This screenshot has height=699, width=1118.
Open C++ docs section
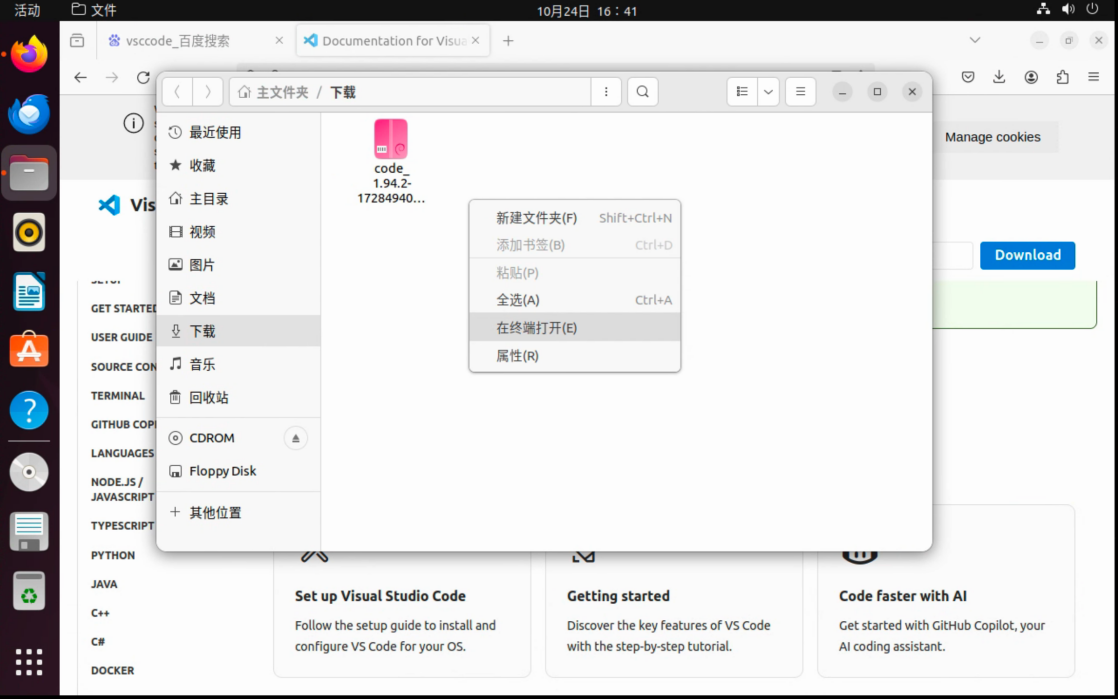pos(100,613)
